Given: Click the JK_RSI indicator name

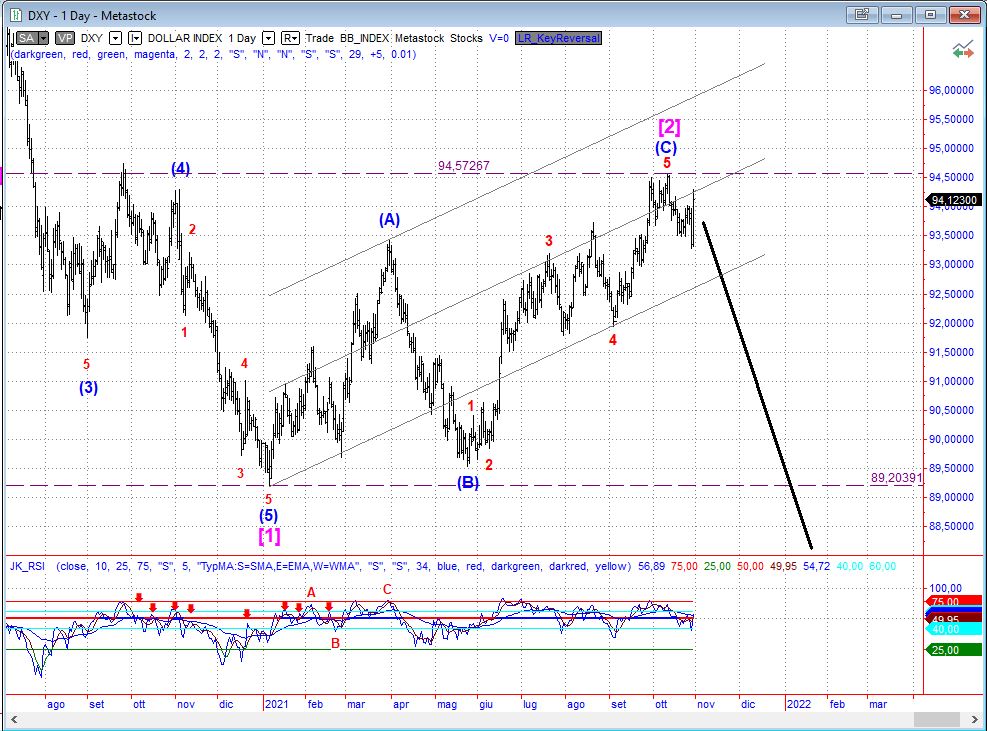Looking at the screenshot, I should pos(28,566).
